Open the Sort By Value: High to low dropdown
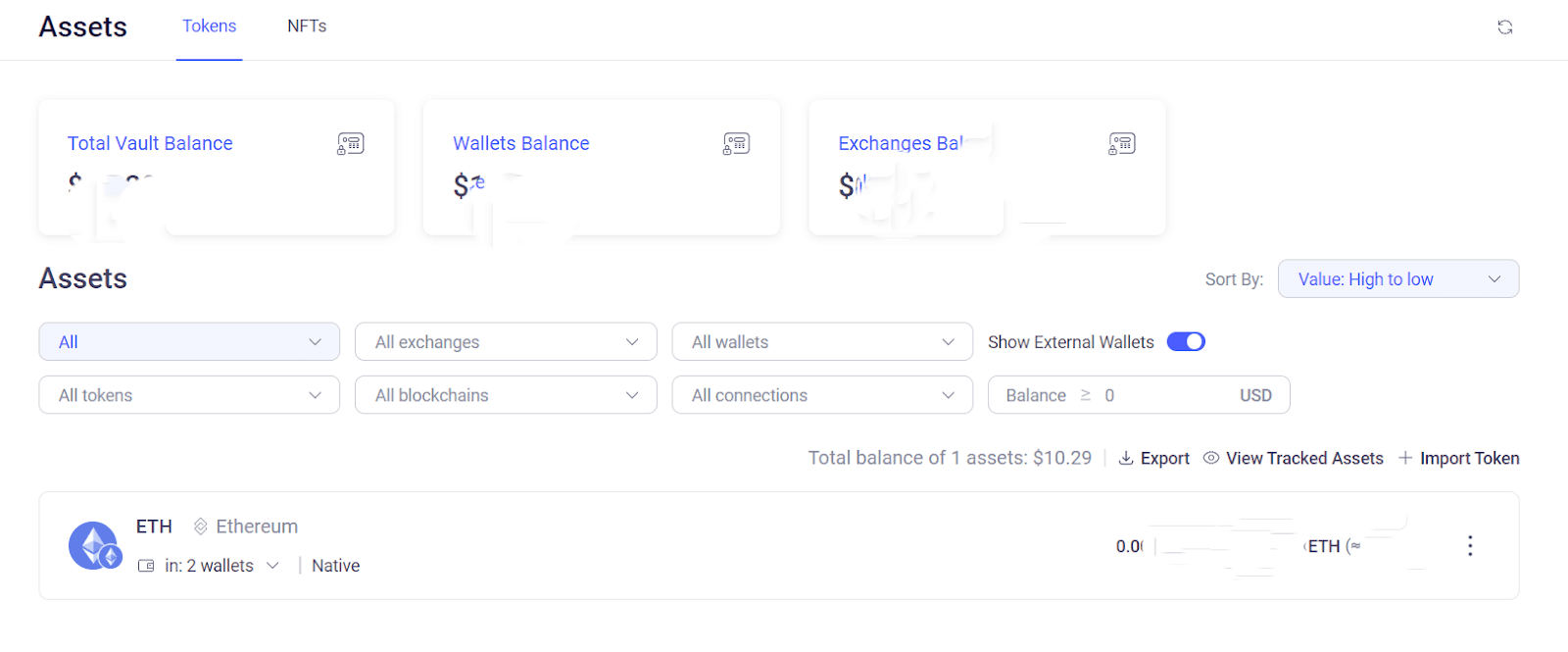The height and width of the screenshot is (652, 1568). tap(1398, 279)
